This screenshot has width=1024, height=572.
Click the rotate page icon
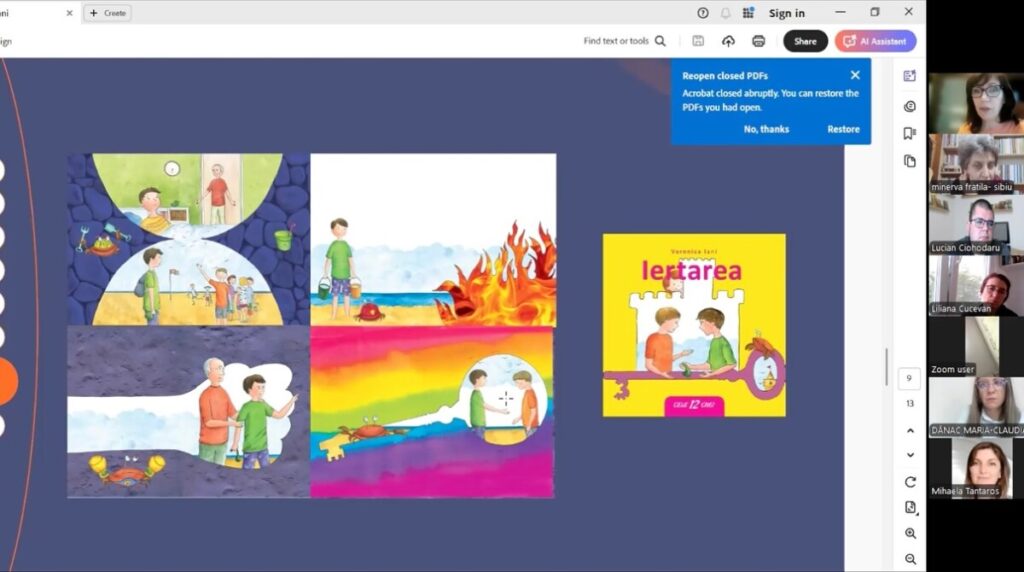[x=910, y=482]
